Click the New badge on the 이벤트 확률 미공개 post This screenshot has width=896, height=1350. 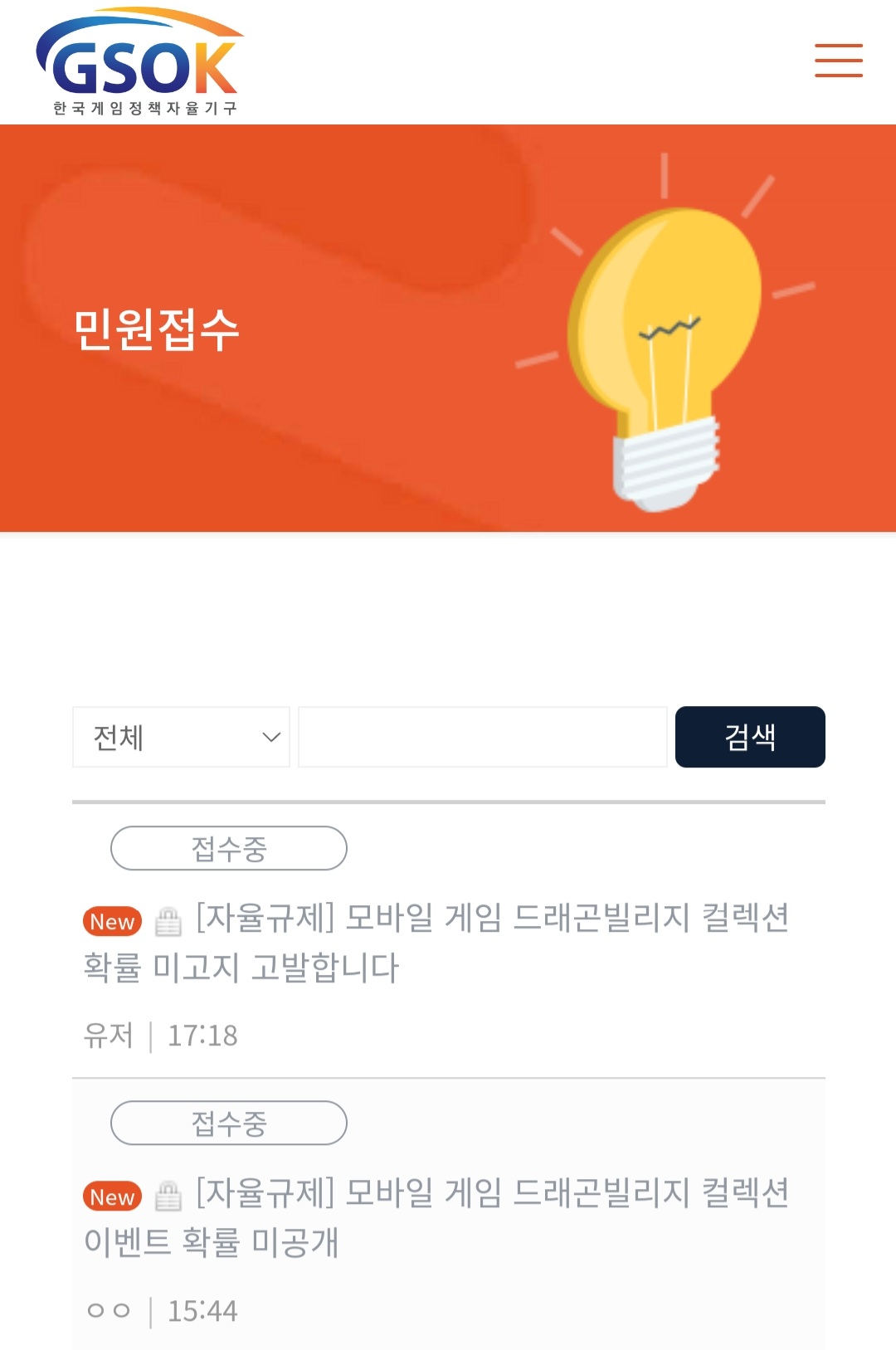[112, 1196]
